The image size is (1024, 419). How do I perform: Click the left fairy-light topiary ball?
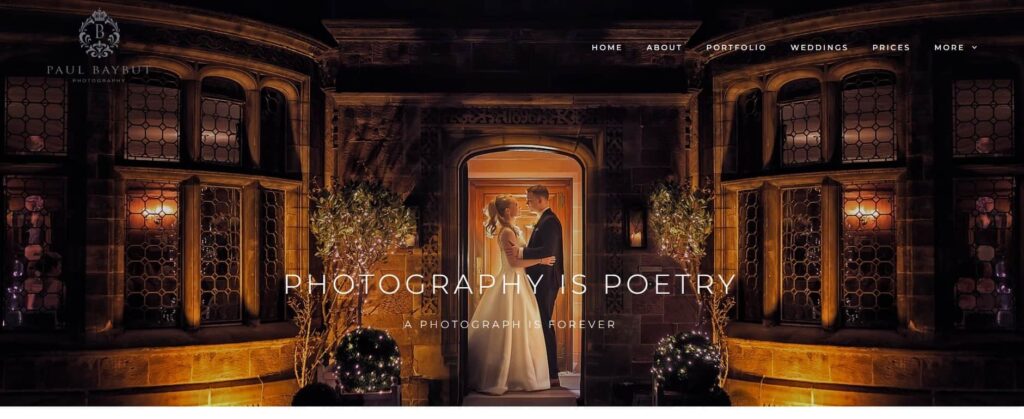[368, 360]
